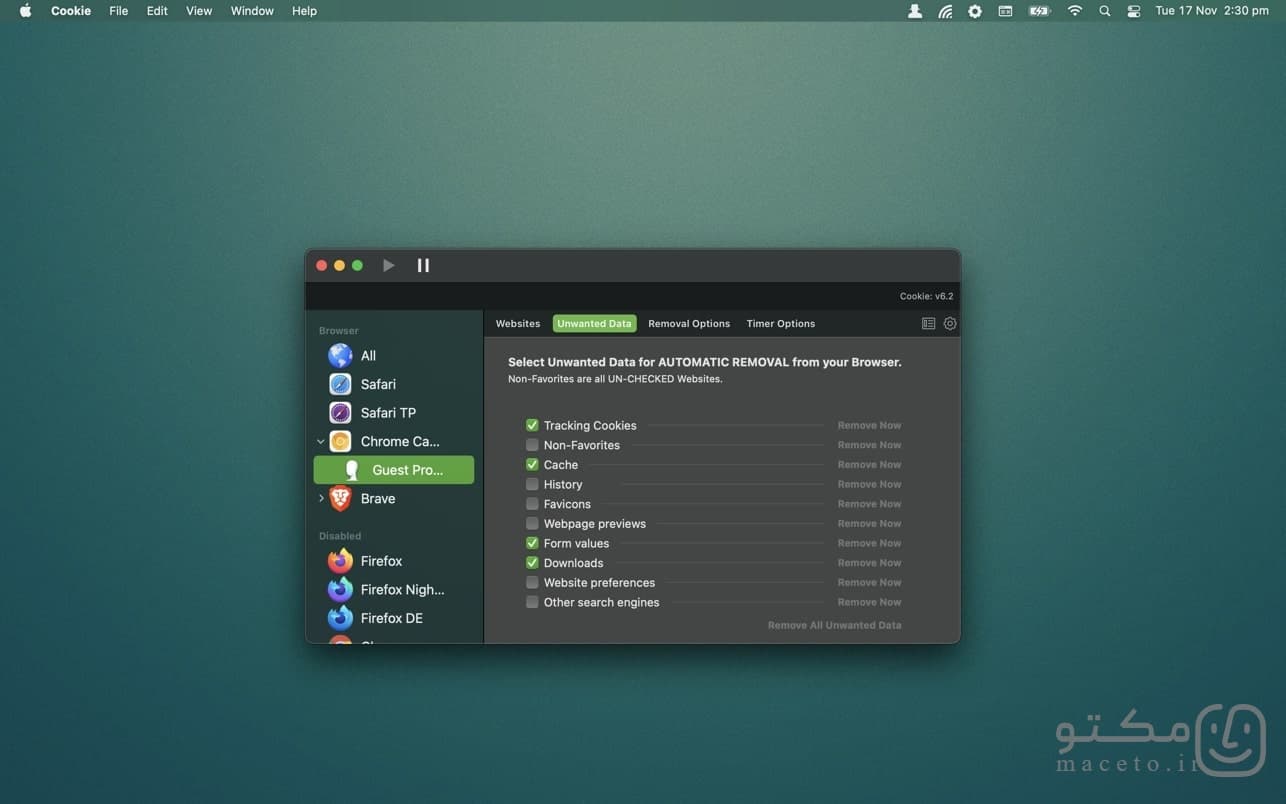Uncheck the Downloads checkbox
The width and height of the screenshot is (1286, 804).
[532, 563]
